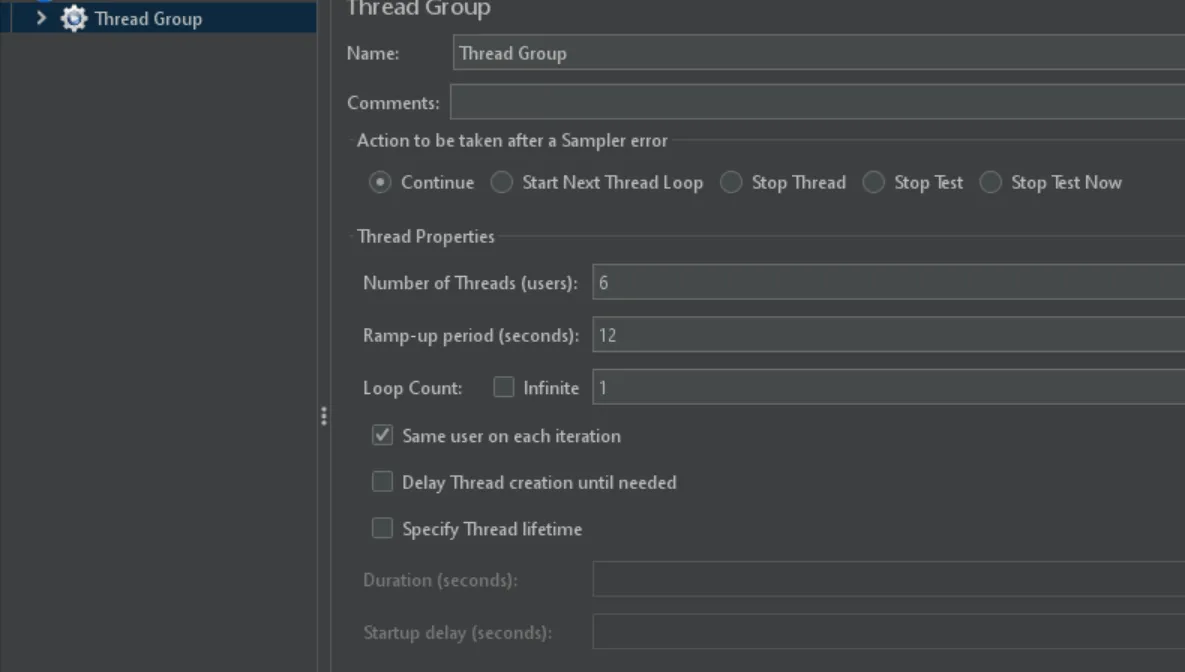
Task: Choose the Stop Test radio option
Action: point(874,182)
